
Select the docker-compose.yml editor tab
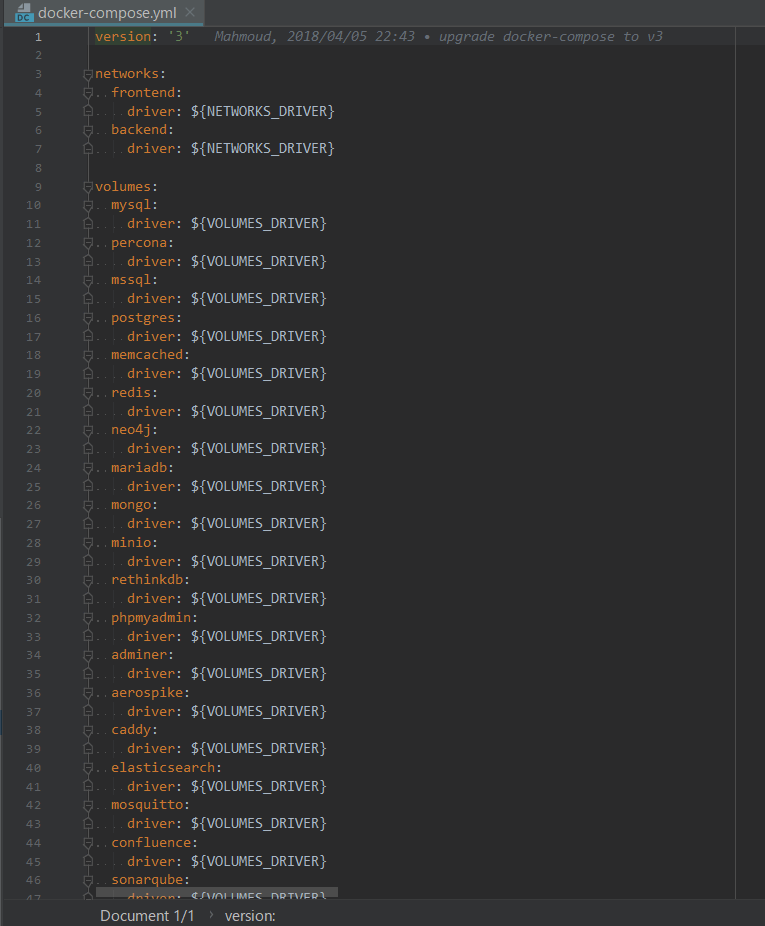click(106, 13)
